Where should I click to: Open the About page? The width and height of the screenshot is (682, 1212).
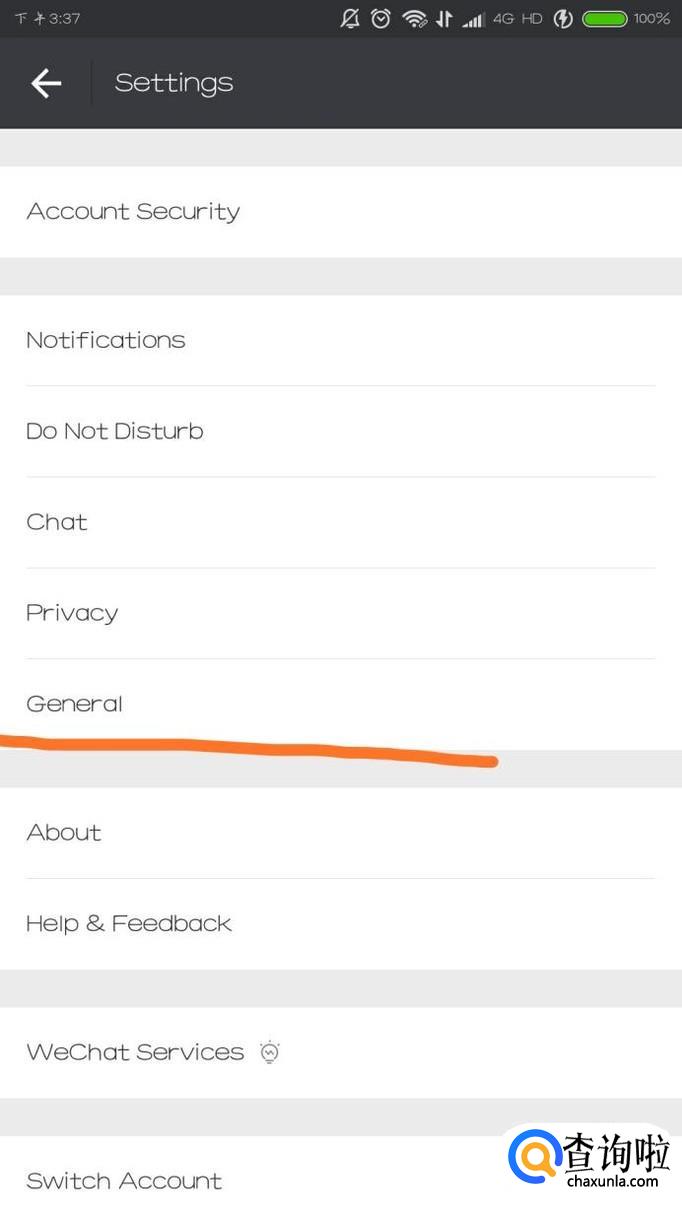click(x=64, y=833)
